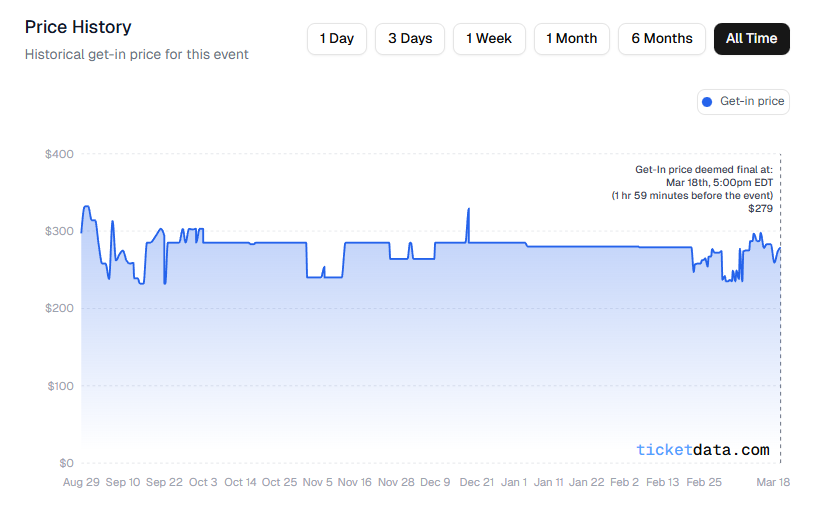Open the ticketdata.com watermark link

click(703, 450)
